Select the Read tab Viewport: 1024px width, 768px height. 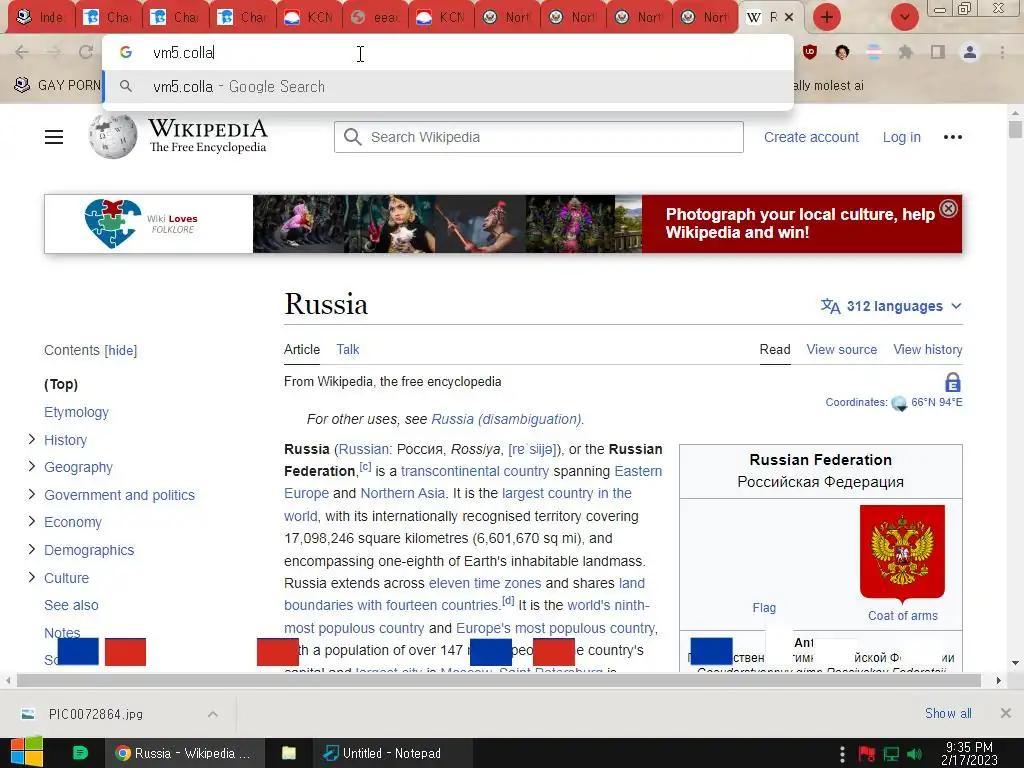[775, 349]
